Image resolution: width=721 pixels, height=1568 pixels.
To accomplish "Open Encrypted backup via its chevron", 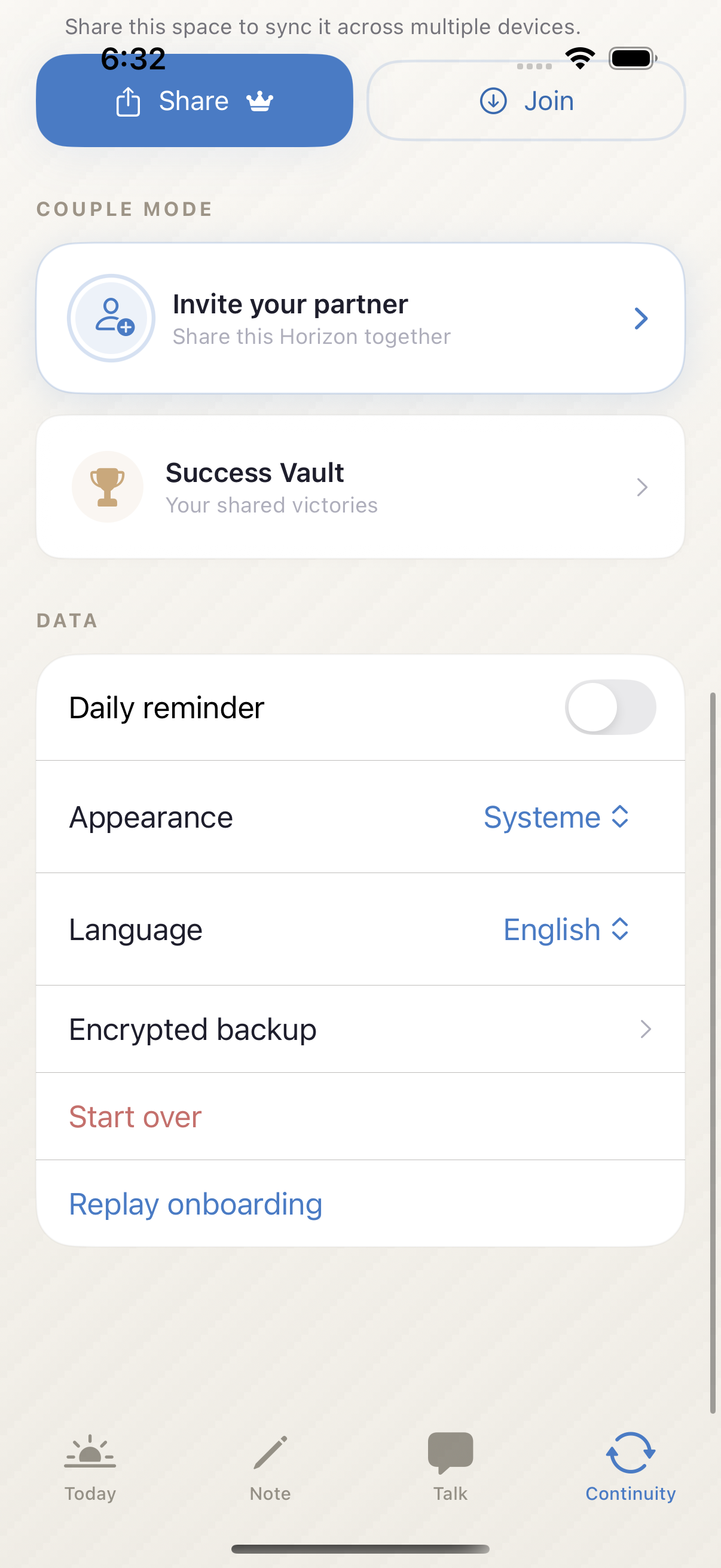I will pos(645,1029).
